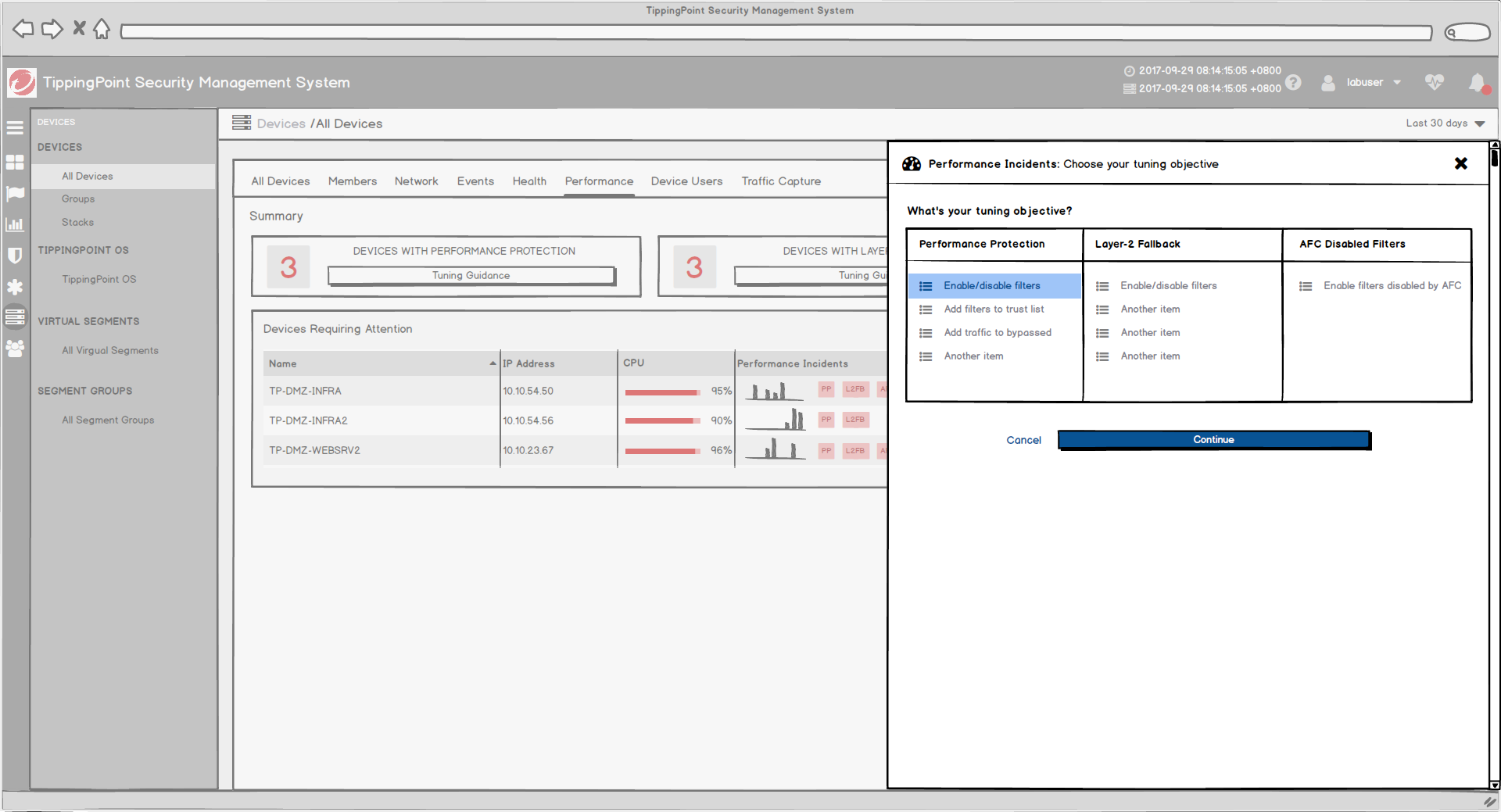This screenshot has height=812, width=1501.
Task: Open the devices server icon in sidebar
Action: coord(15,317)
